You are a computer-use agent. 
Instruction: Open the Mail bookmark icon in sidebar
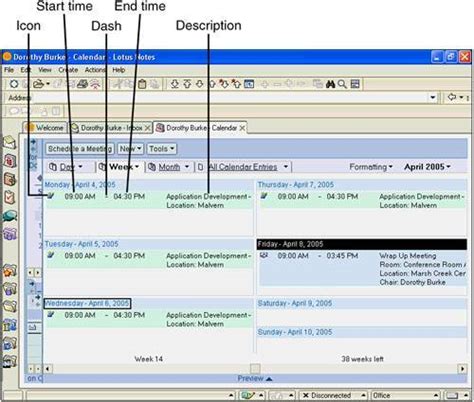[10, 142]
